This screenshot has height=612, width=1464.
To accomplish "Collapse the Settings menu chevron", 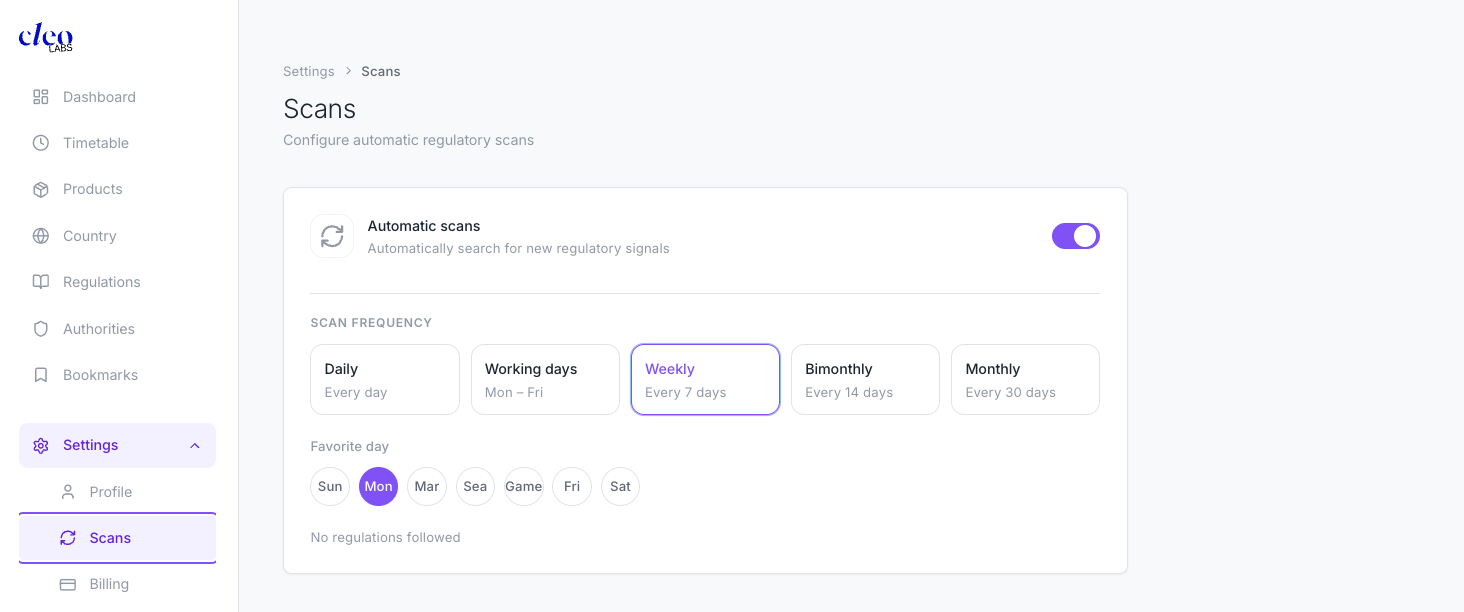I will click(195, 446).
